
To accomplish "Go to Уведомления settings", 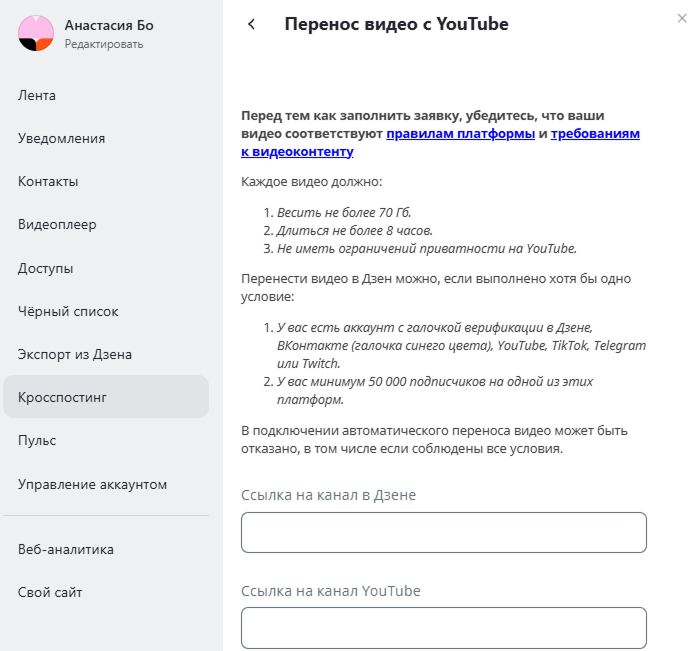I will pos(61,138).
